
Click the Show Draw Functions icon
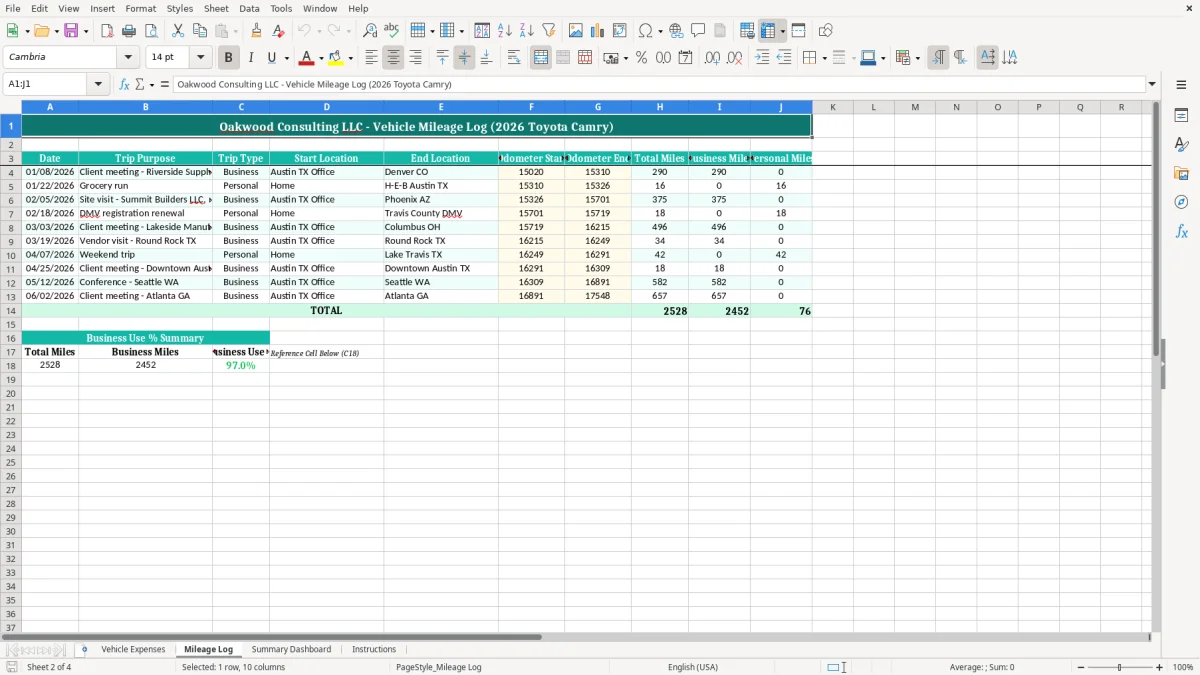(826, 31)
